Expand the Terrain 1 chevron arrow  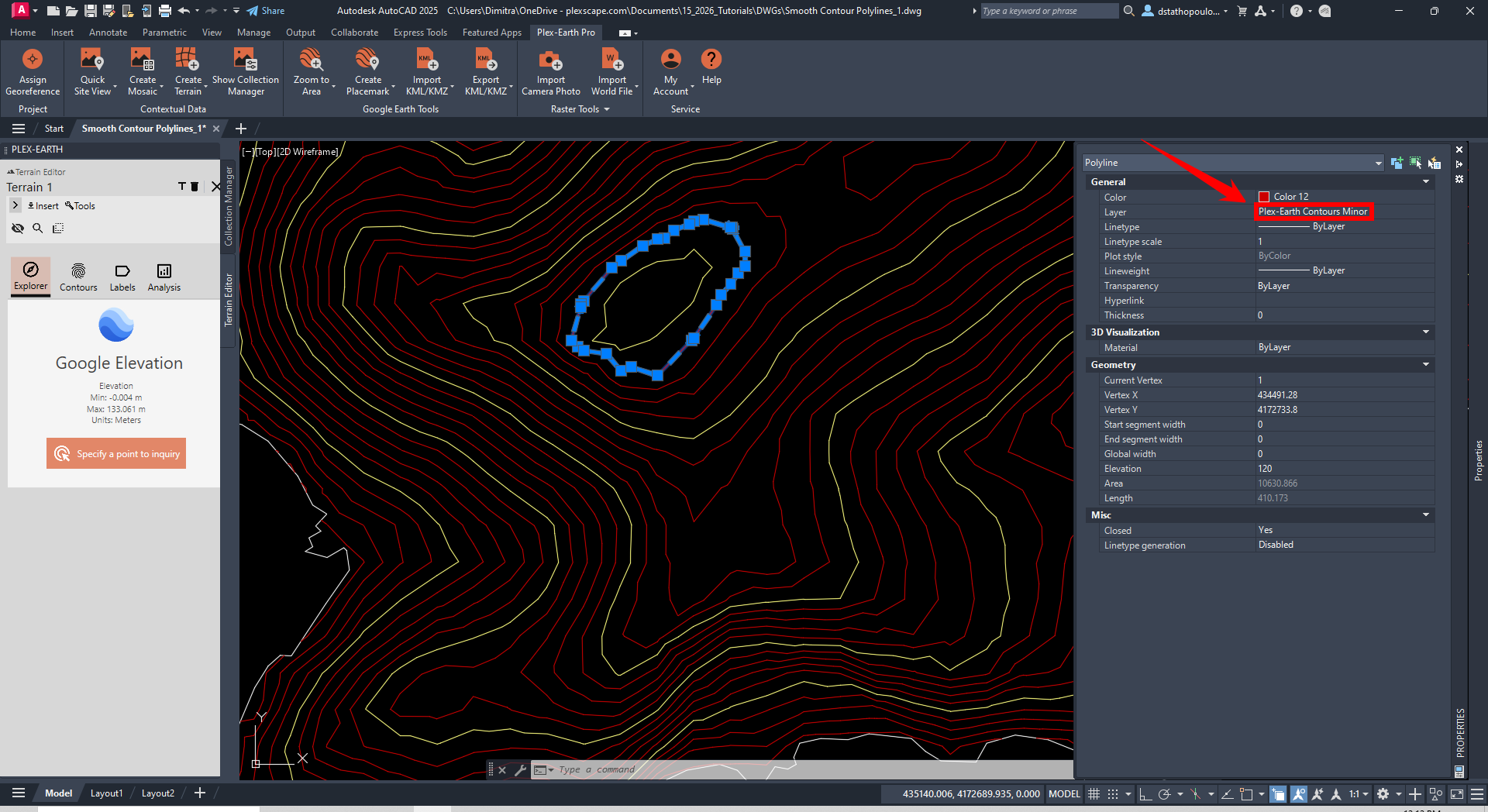pos(15,205)
